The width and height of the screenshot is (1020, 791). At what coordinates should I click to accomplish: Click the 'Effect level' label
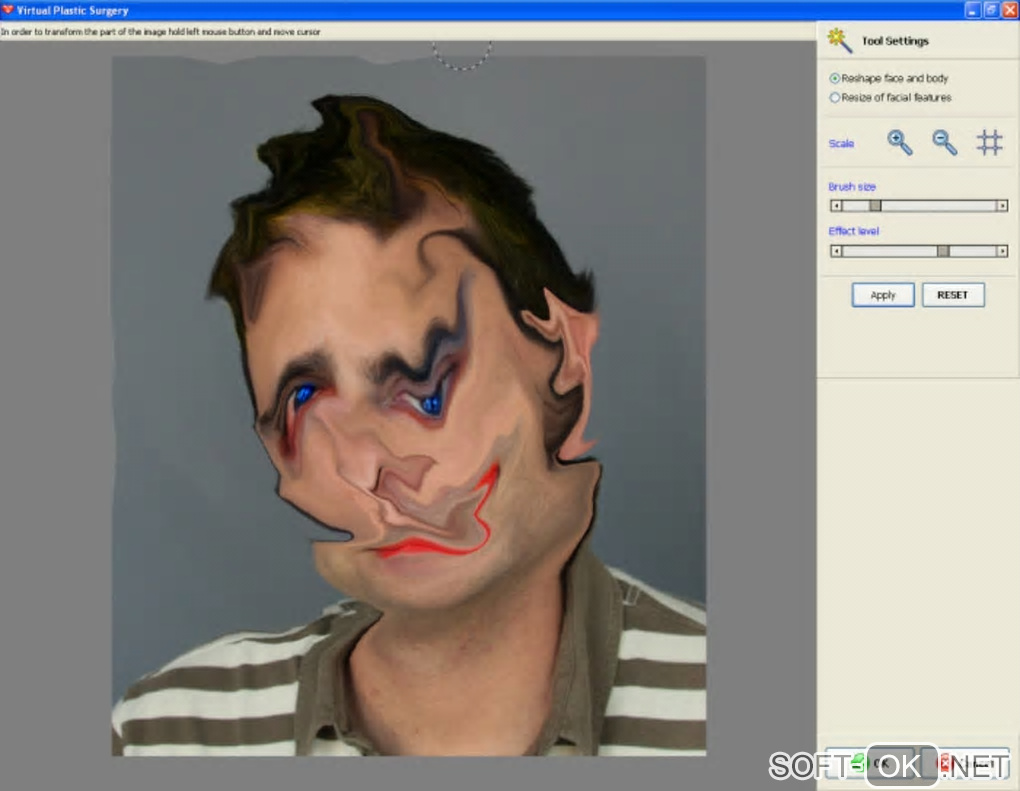coord(853,231)
